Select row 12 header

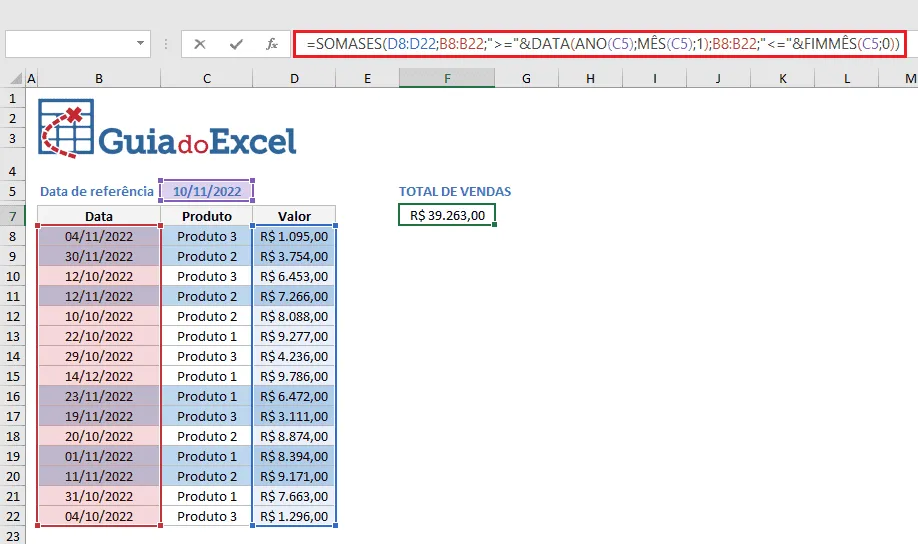(x=12, y=316)
